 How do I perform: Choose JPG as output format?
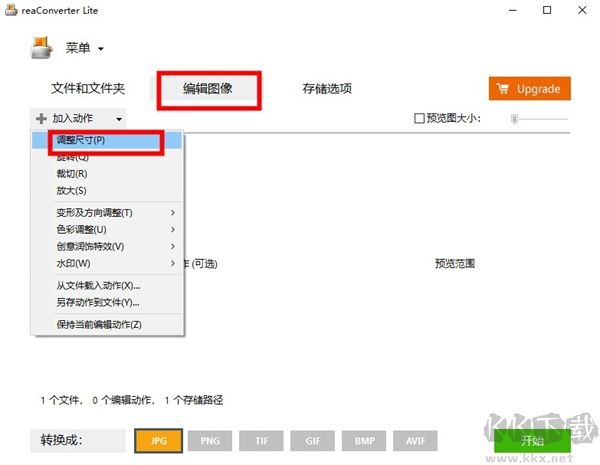coord(158,441)
